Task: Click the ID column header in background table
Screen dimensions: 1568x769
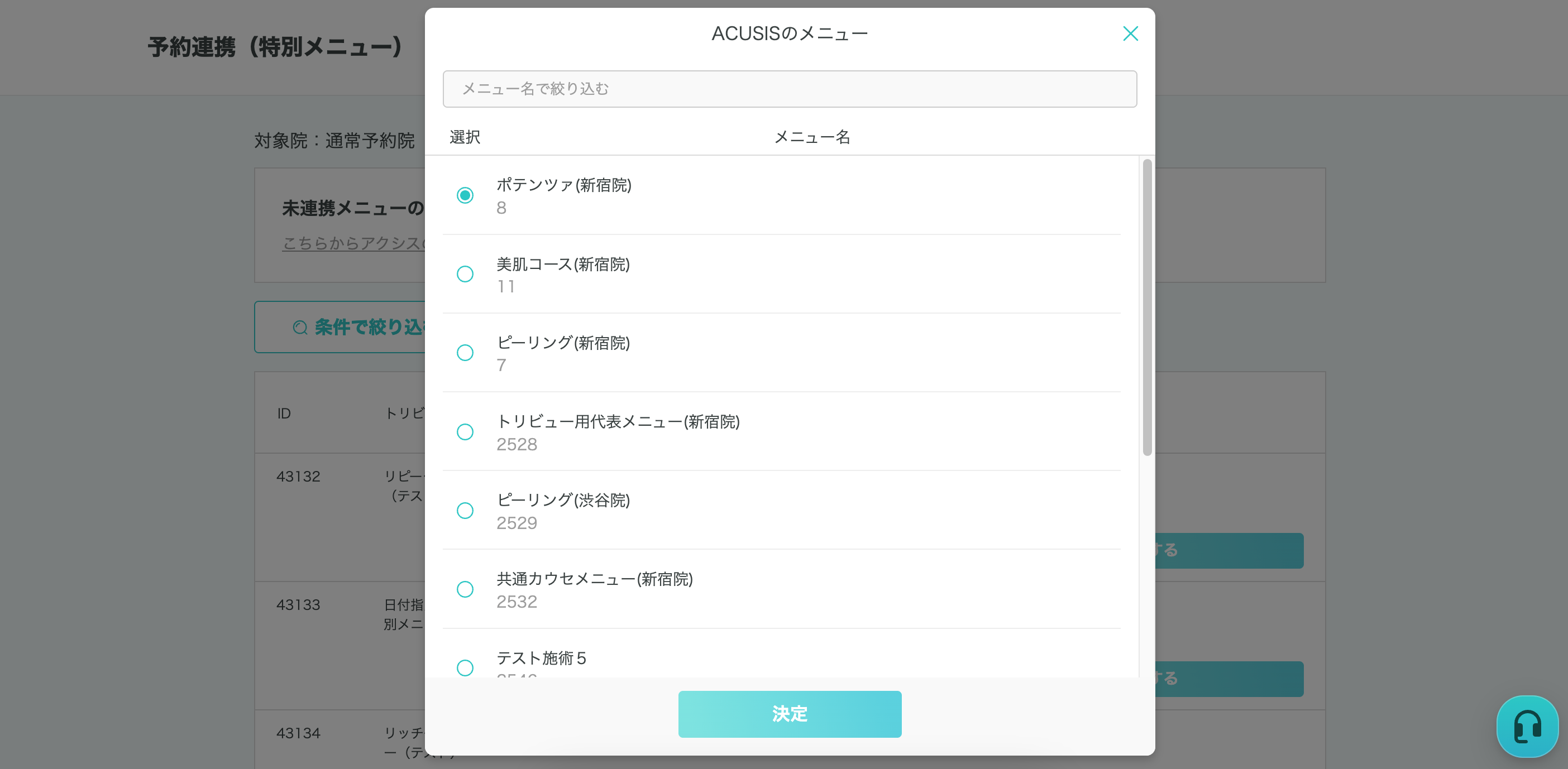Action: click(284, 414)
